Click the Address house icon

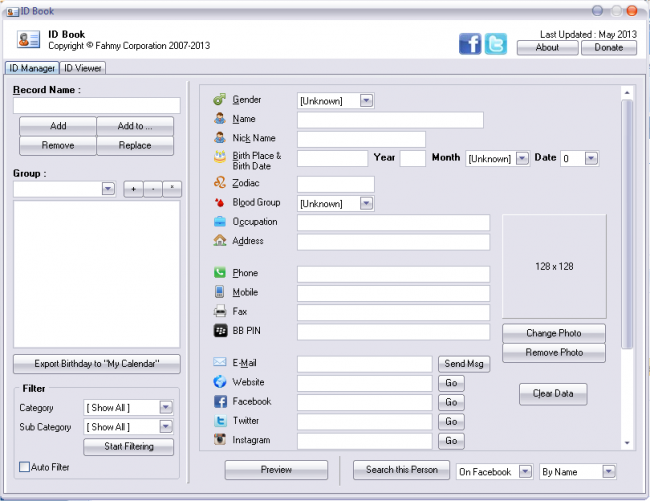click(220, 241)
